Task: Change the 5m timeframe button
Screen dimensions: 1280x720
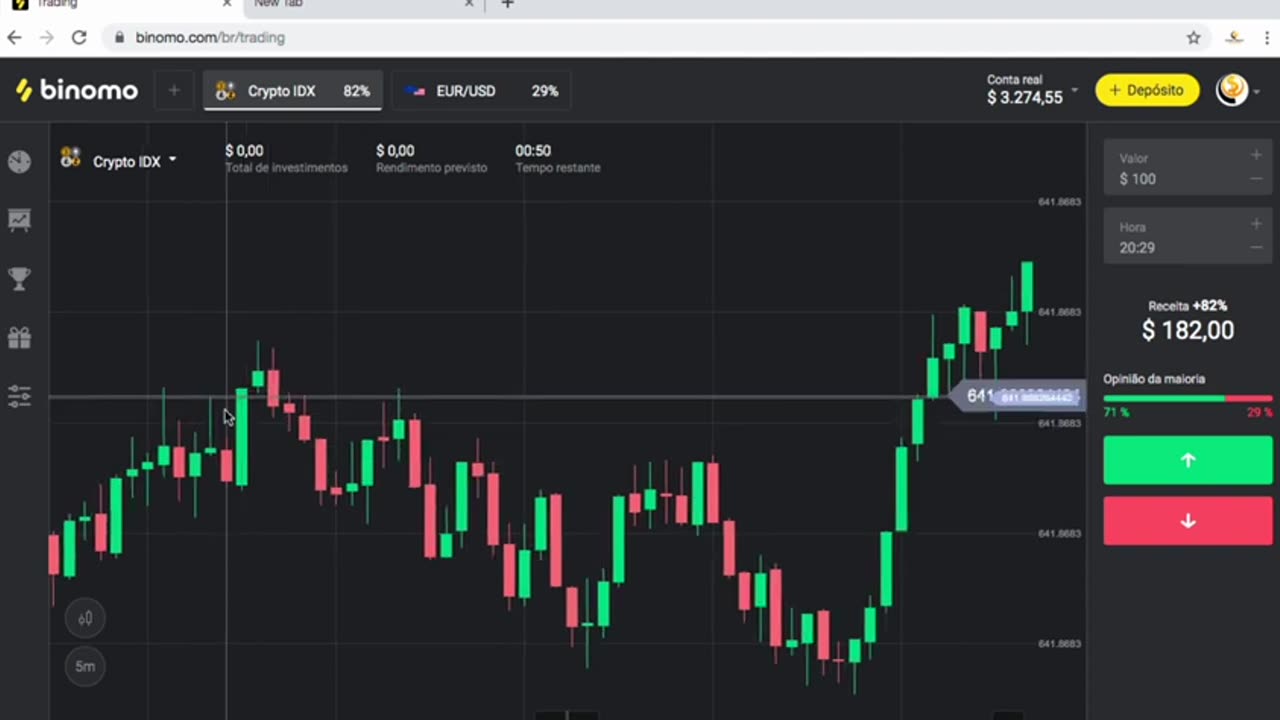Action: point(85,666)
